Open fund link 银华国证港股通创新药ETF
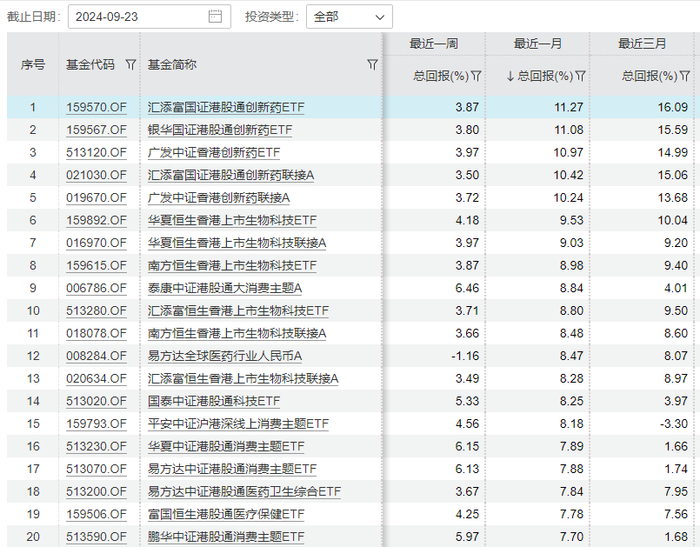700x547 pixels. (x=221, y=130)
